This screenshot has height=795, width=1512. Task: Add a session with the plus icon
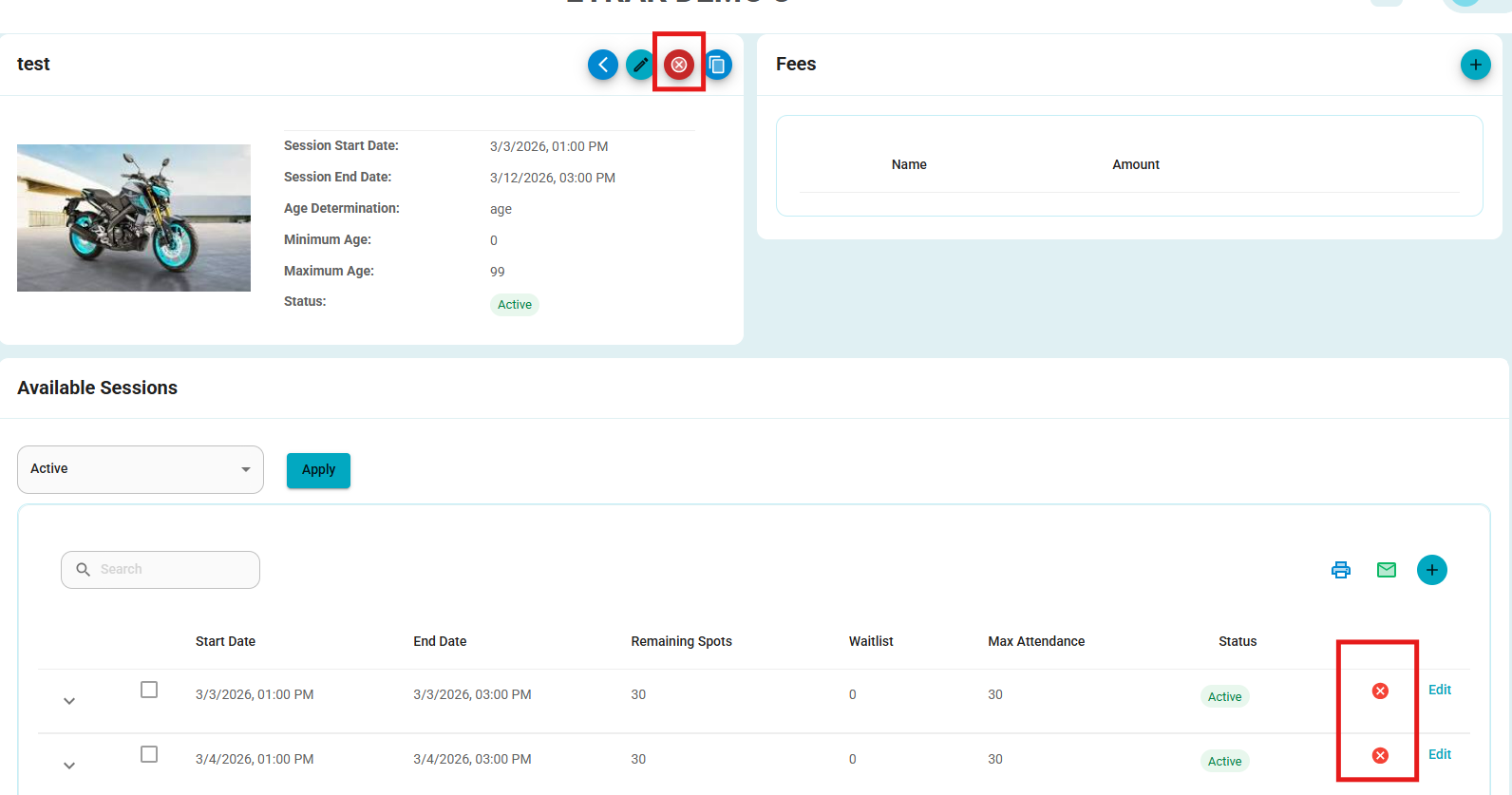[1432, 570]
